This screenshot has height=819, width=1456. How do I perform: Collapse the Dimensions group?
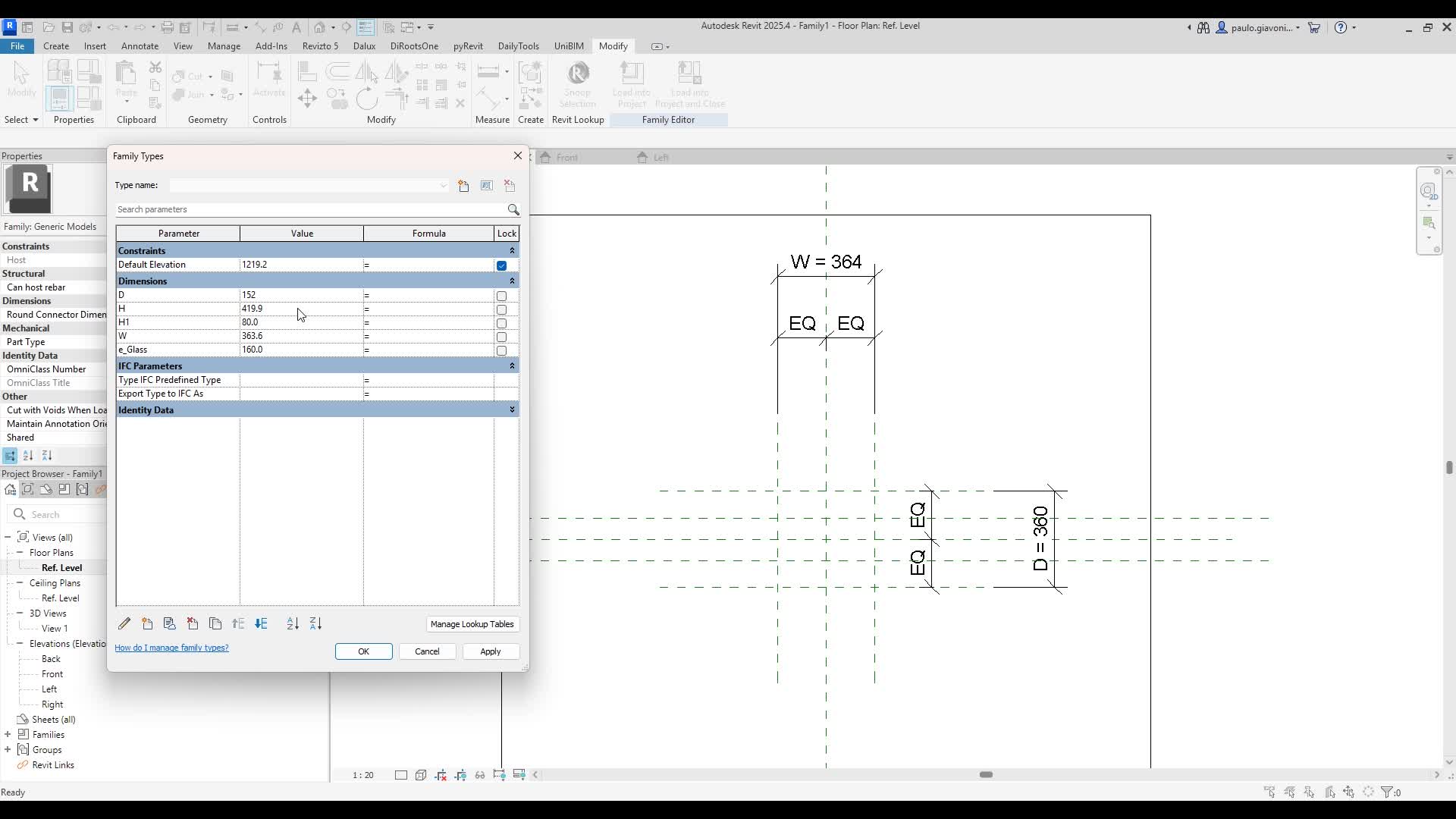tap(512, 281)
